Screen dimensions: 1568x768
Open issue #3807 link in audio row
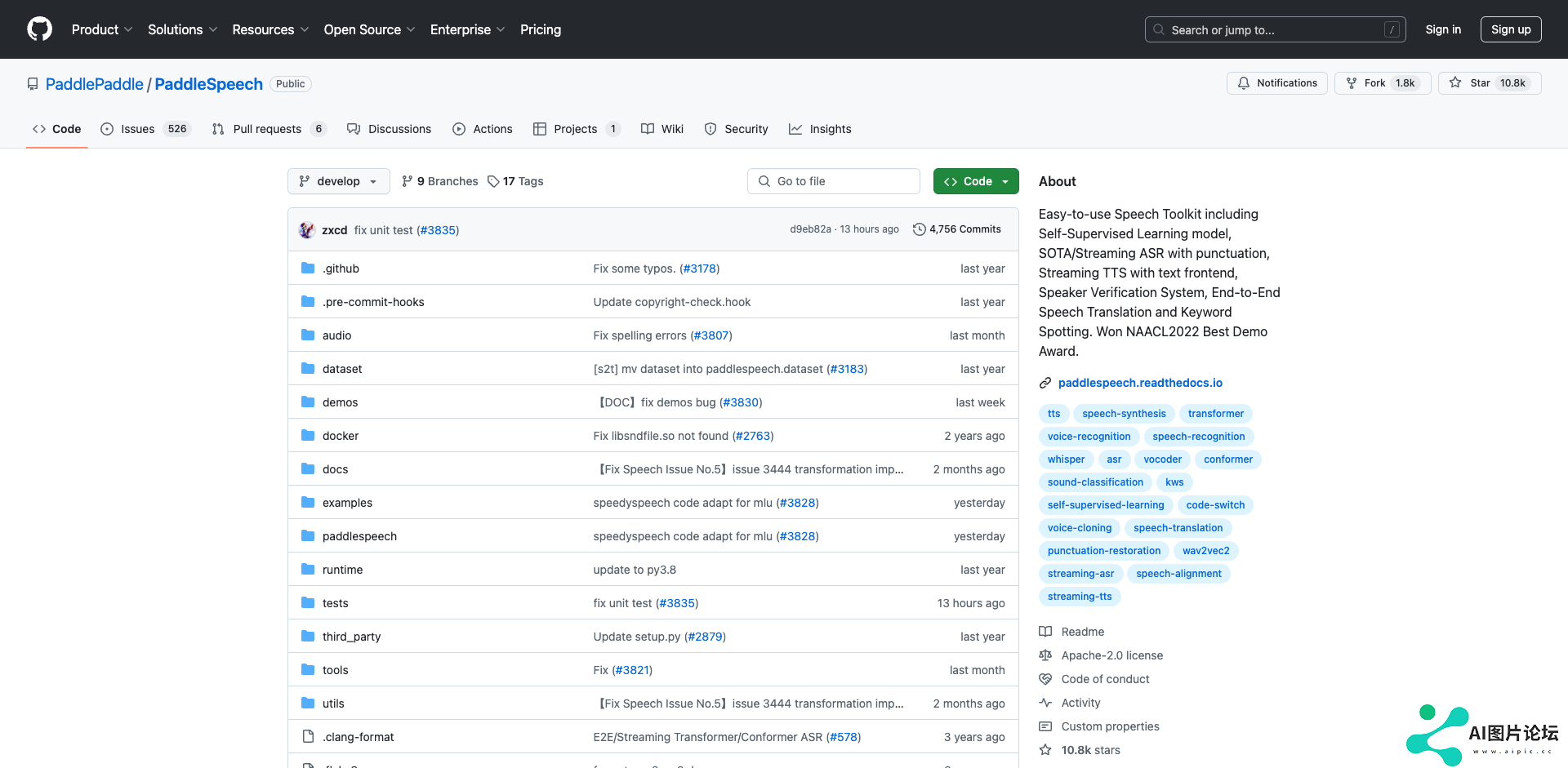tap(711, 335)
